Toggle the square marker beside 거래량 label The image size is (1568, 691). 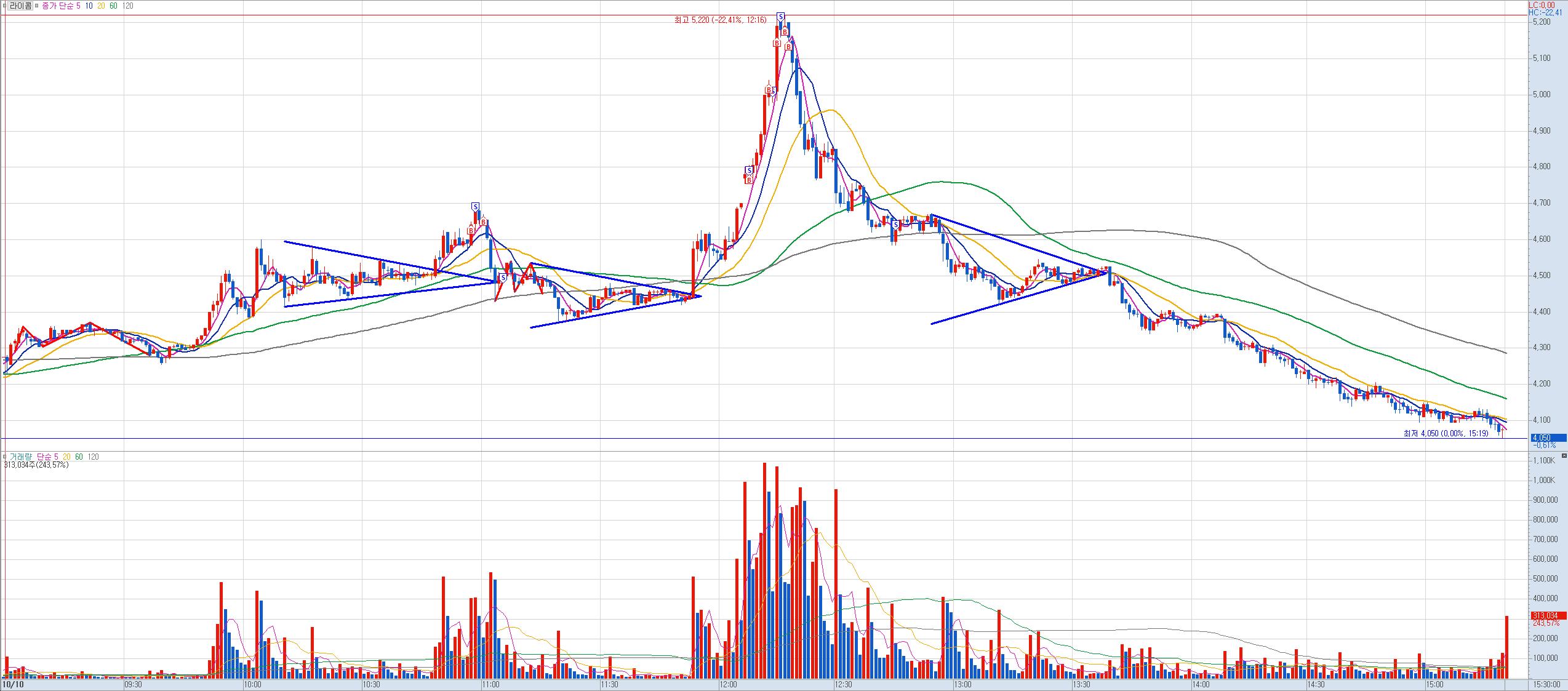pos(4,457)
